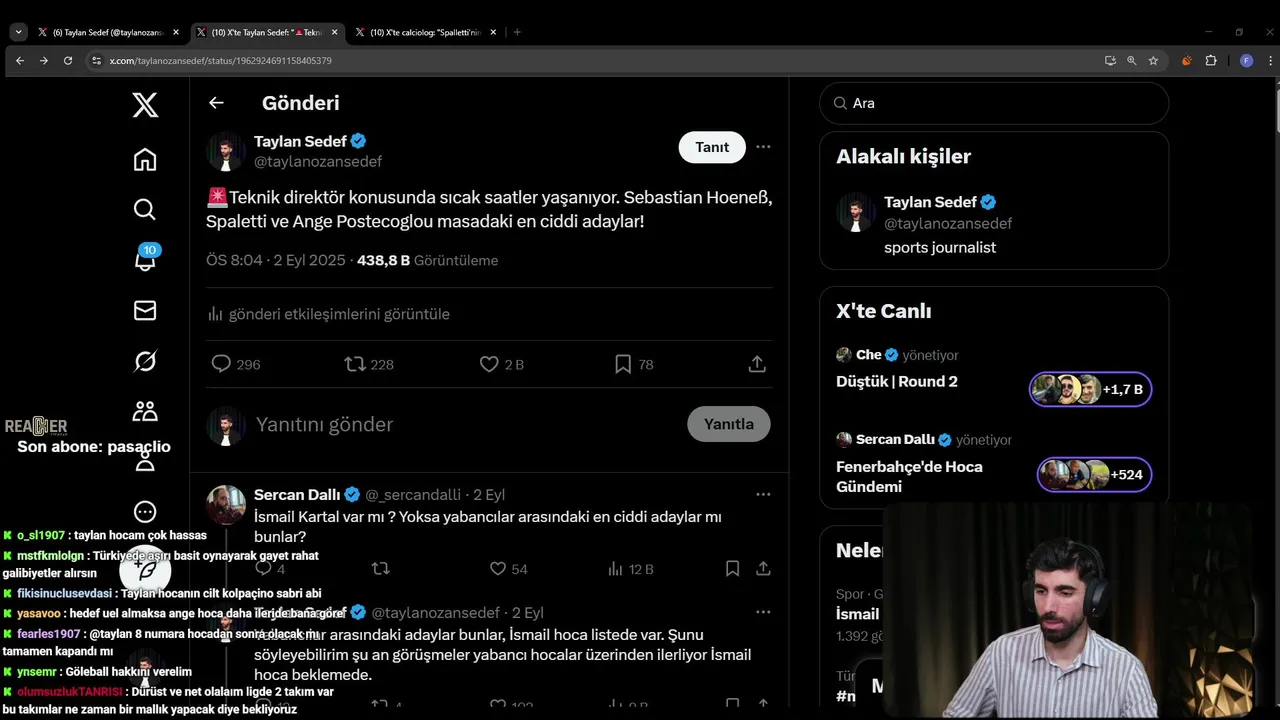Reload the page with refresh icon
This screenshot has width=1280, height=720.
coord(68,61)
